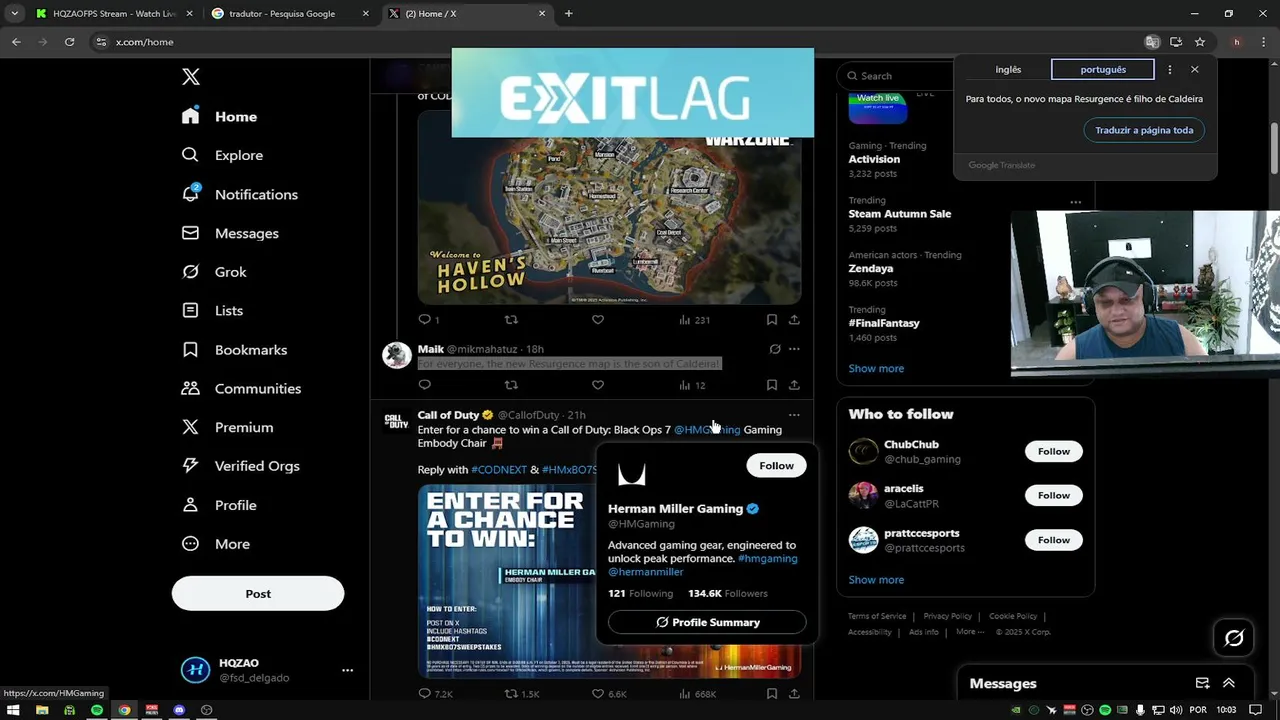This screenshot has width=1280, height=720.
Task: Open more options on Call of Duty tweet
Action: tap(794, 415)
